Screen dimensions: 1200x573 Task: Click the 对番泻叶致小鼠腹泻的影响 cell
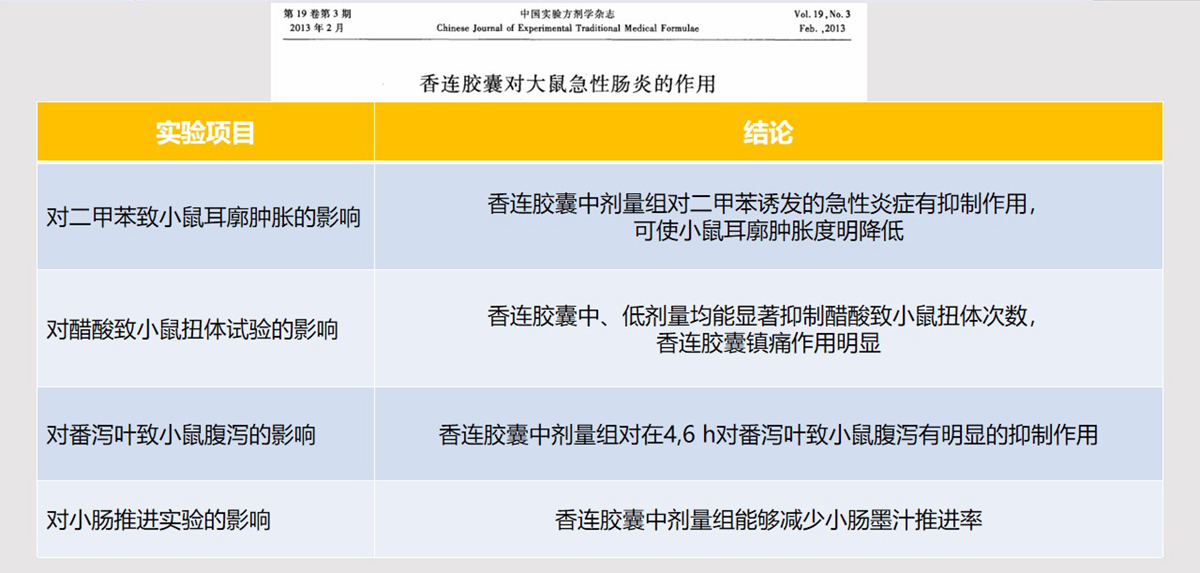tap(181, 435)
